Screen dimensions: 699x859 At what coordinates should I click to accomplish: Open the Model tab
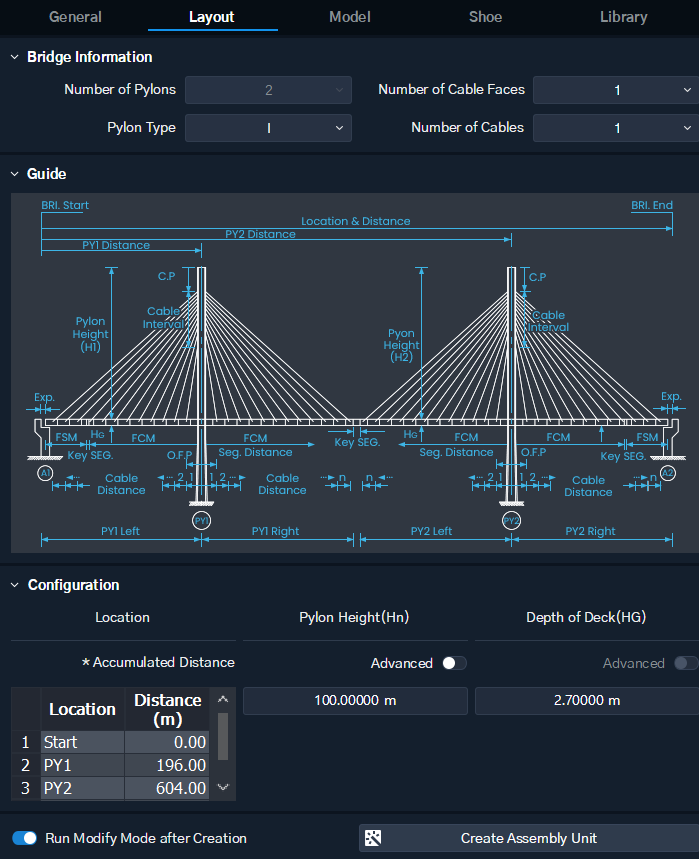(349, 17)
